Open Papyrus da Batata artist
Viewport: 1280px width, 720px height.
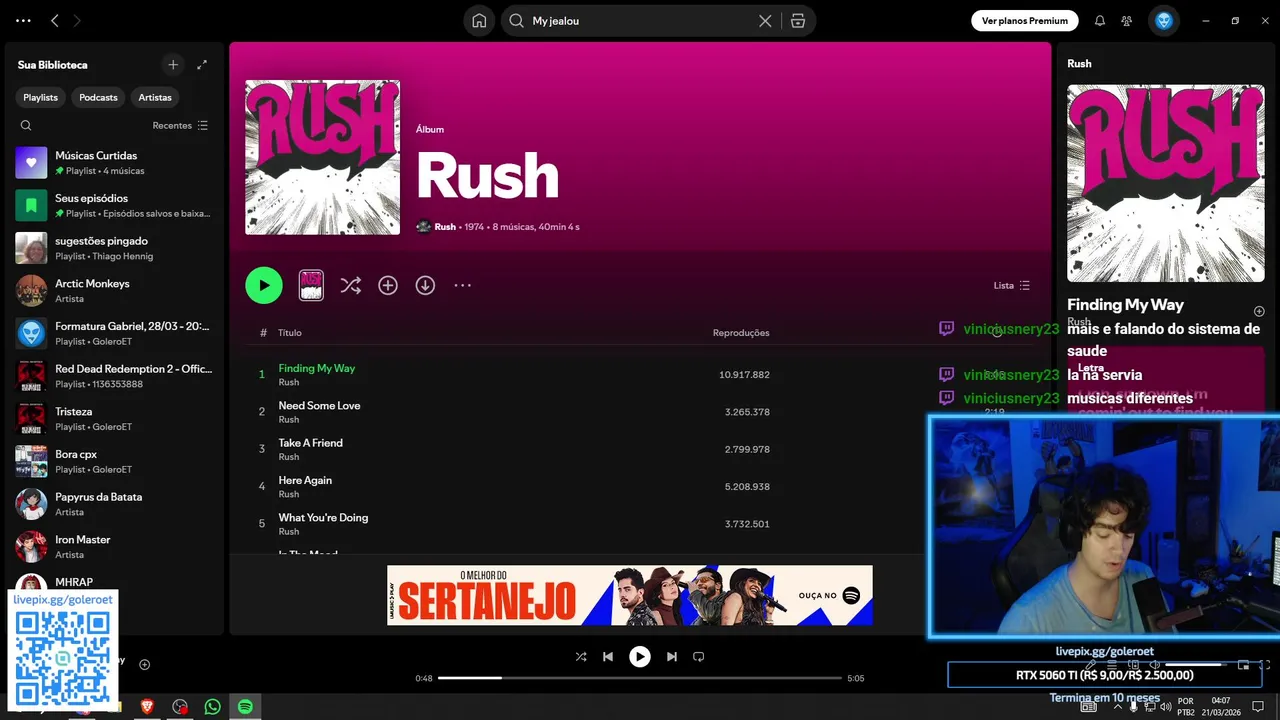[114, 504]
